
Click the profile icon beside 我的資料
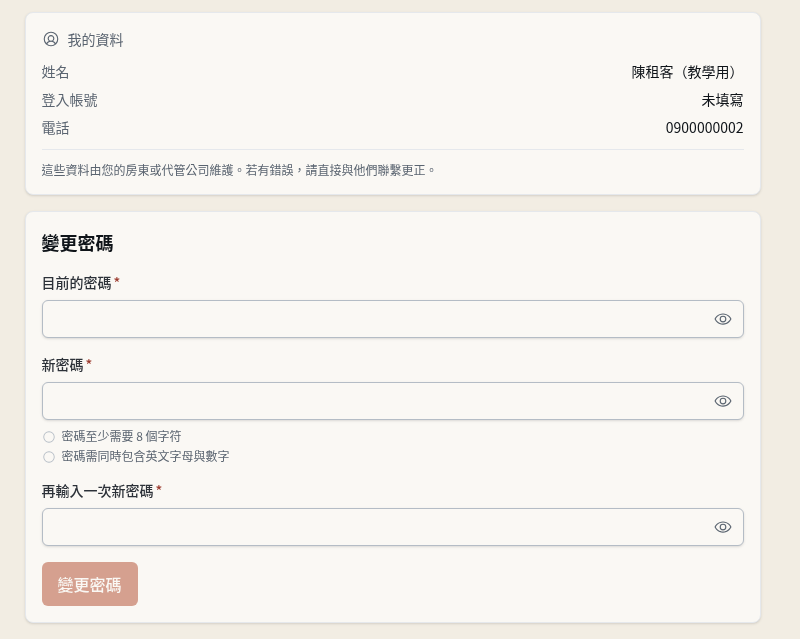[51, 39]
